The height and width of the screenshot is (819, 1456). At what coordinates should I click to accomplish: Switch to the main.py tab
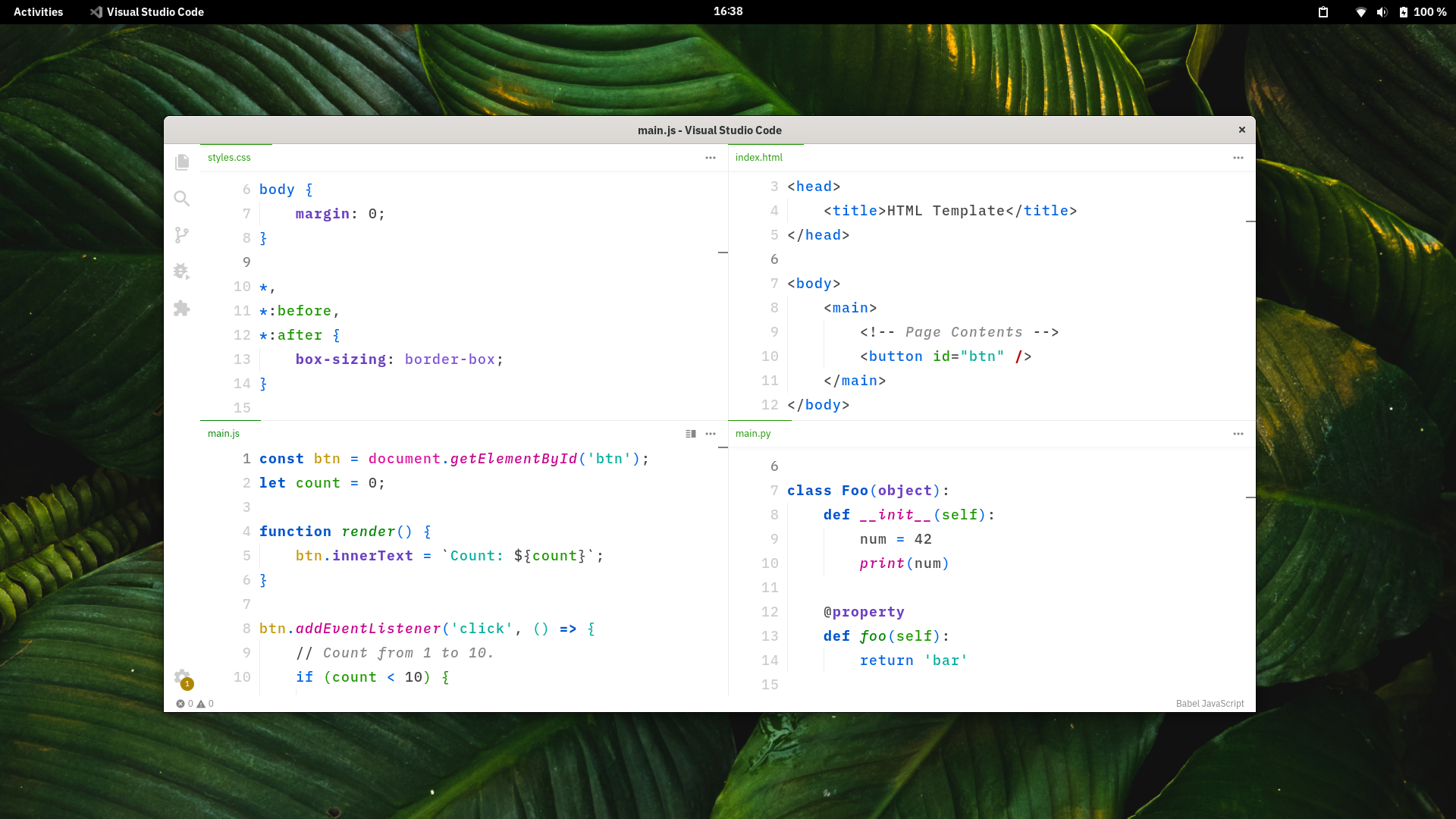(753, 434)
